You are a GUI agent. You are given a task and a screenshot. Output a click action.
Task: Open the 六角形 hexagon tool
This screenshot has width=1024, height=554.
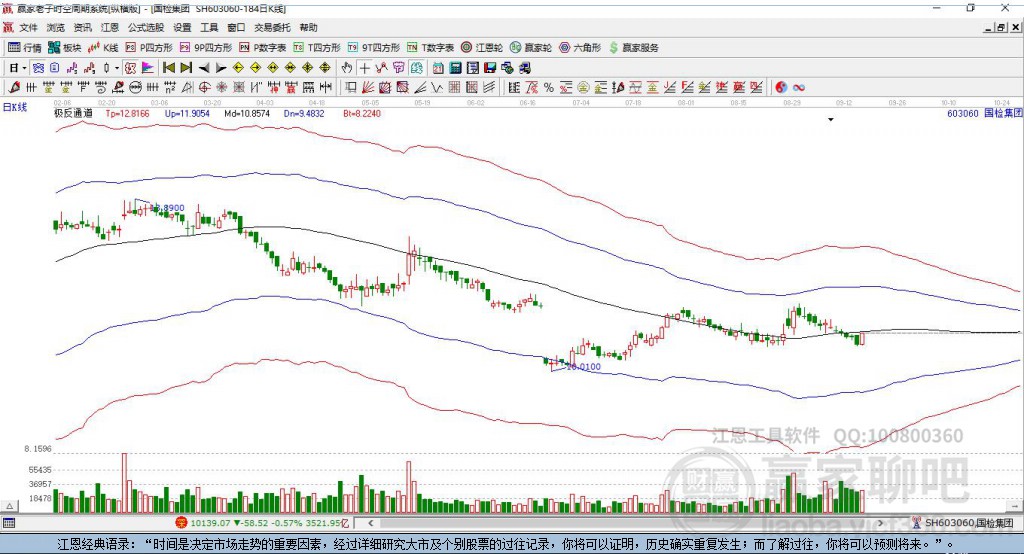(x=580, y=48)
